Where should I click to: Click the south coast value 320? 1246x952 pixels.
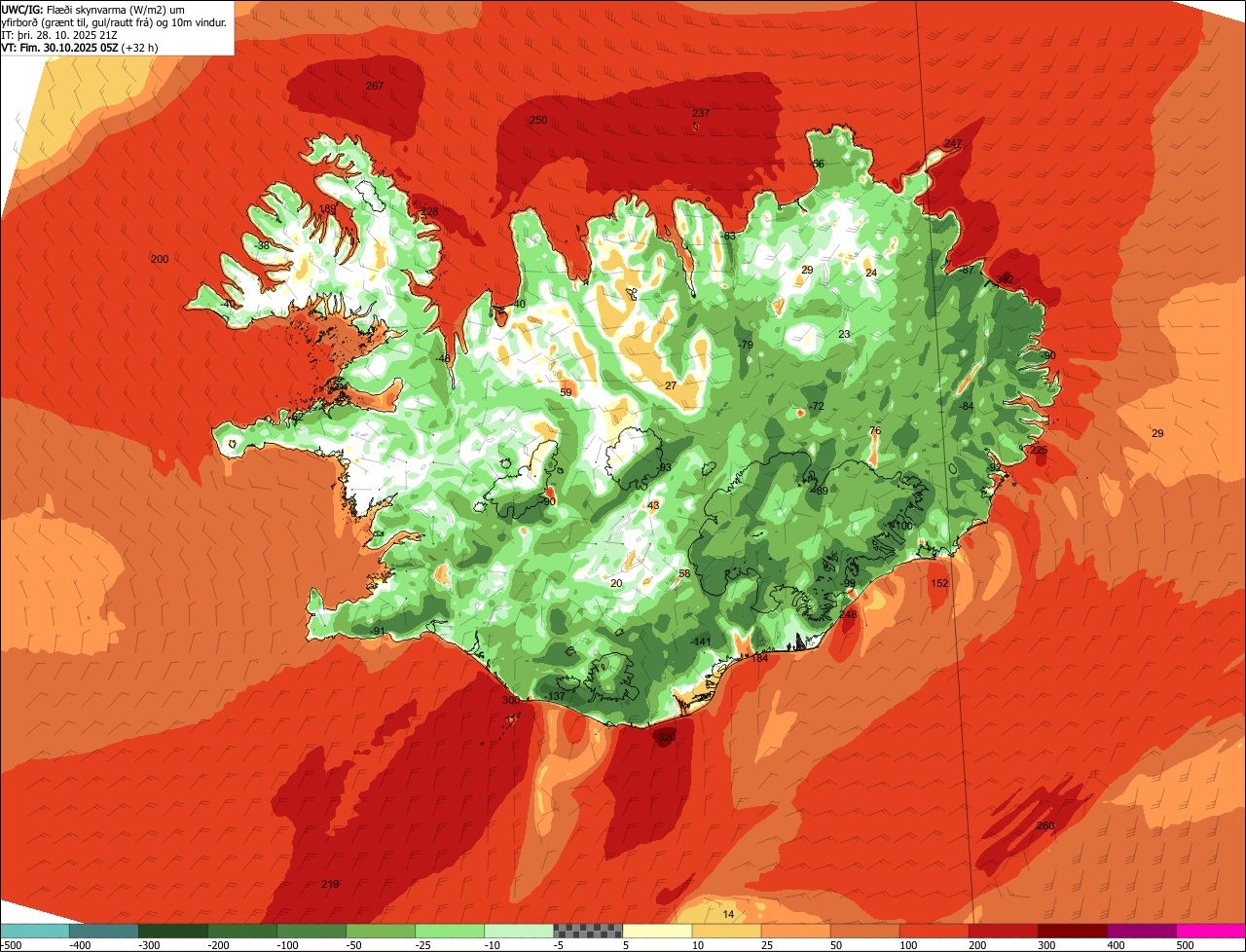[666, 738]
